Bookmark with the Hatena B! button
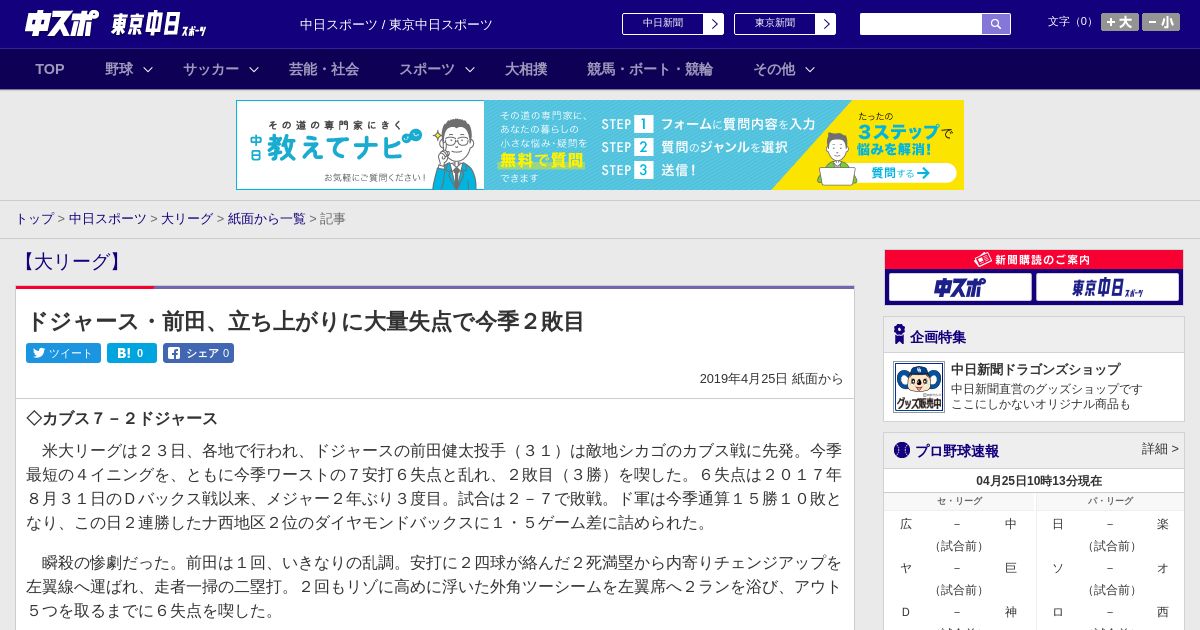1200x630 pixels. click(132, 353)
